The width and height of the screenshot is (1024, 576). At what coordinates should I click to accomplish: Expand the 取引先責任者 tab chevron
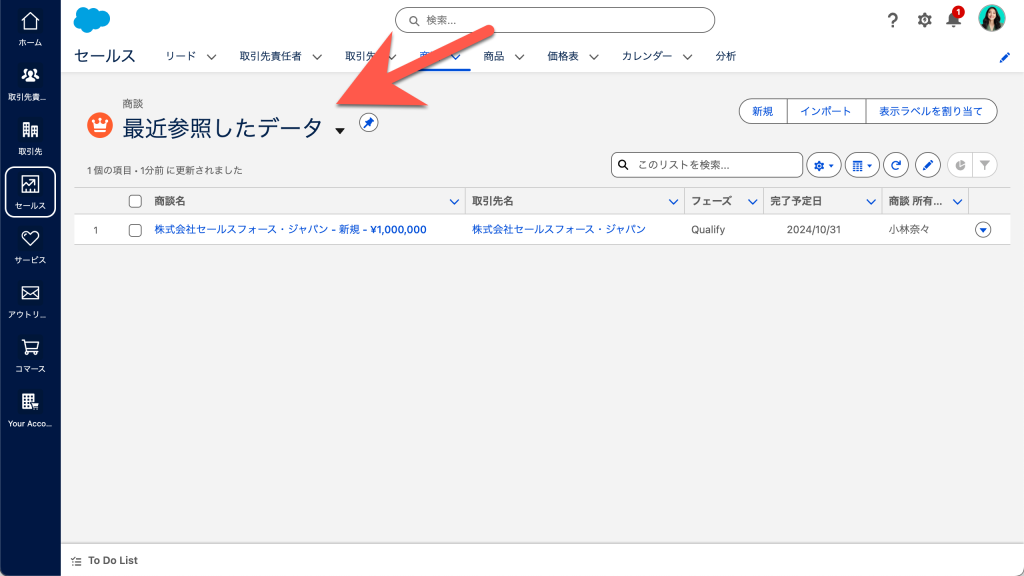[x=317, y=57]
